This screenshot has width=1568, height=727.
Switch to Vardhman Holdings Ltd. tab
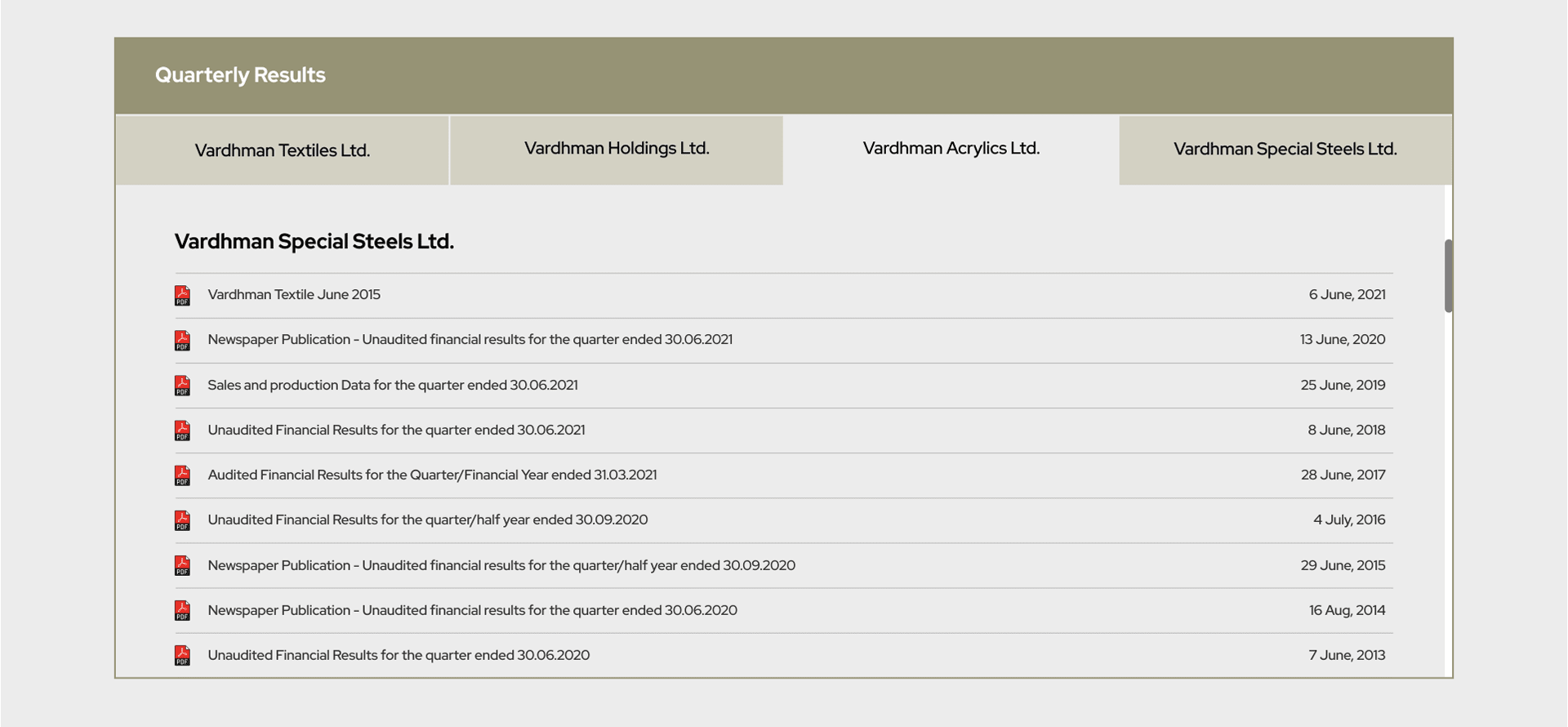tap(617, 150)
